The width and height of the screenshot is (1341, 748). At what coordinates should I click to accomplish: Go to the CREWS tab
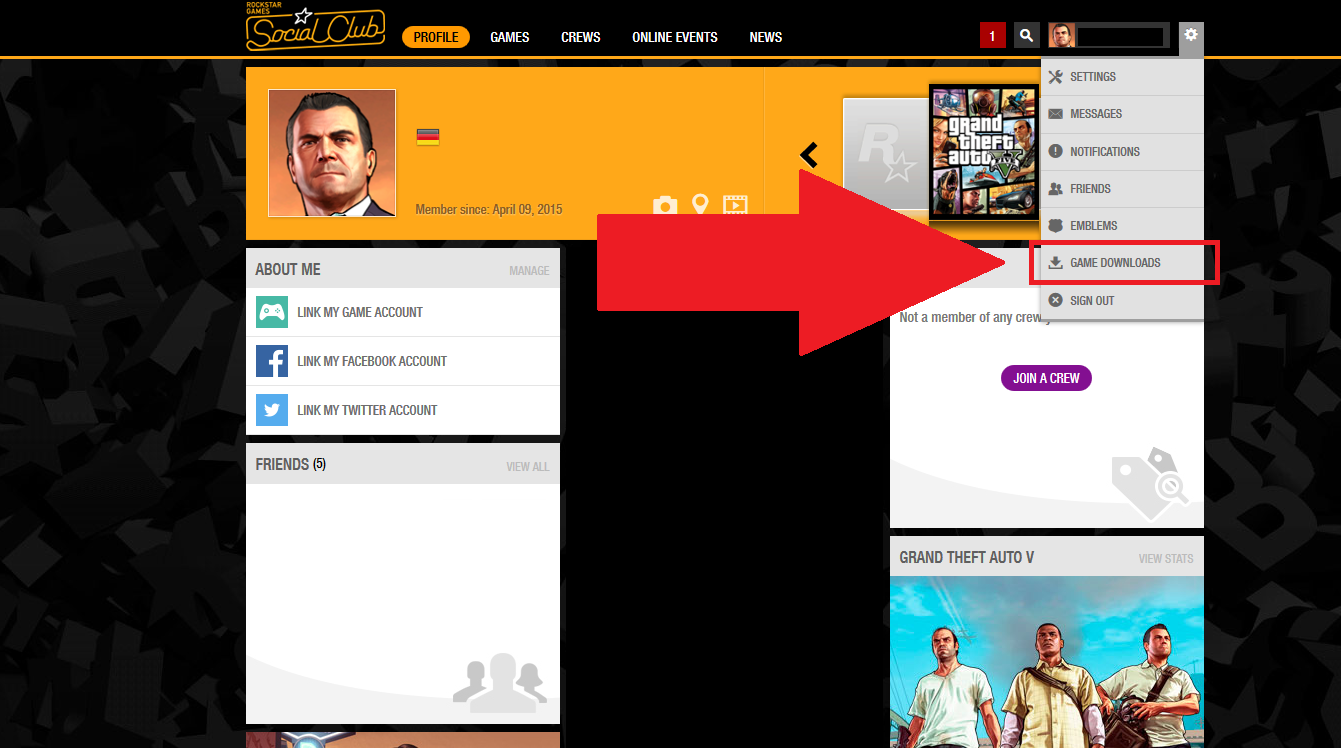click(x=581, y=37)
